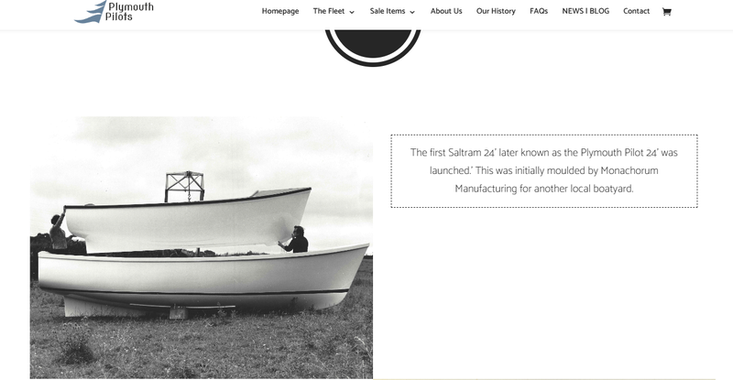Click the man beside the upper hull
The height and width of the screenshot is (380, 733).
click(x=296, y=239)
